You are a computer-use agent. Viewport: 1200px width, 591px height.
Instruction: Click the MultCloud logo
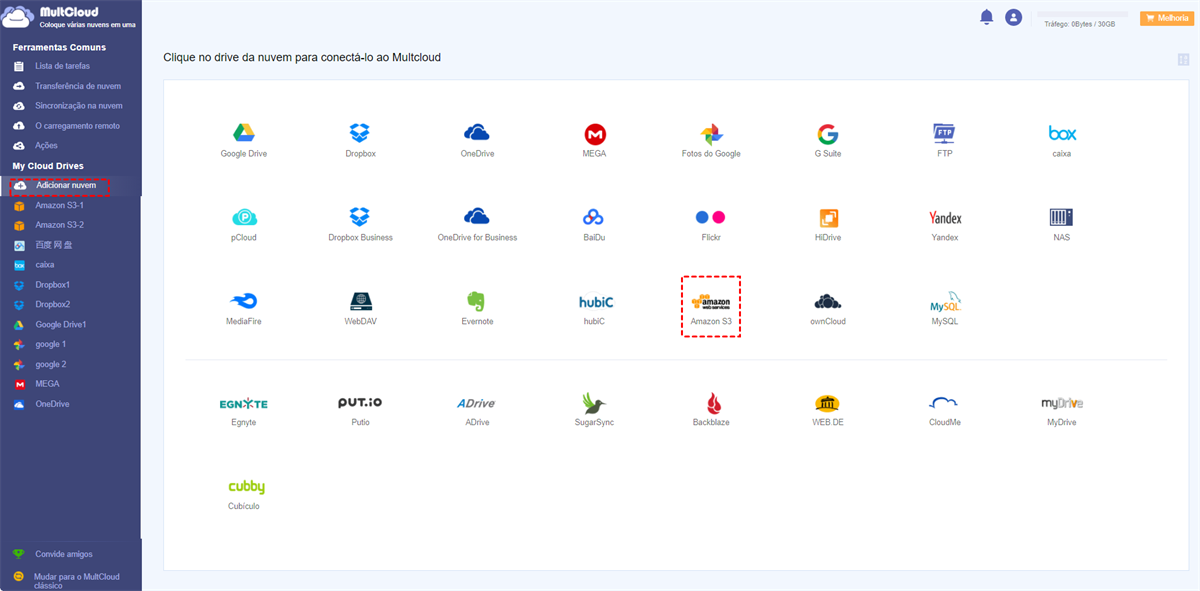click(68, 17)
